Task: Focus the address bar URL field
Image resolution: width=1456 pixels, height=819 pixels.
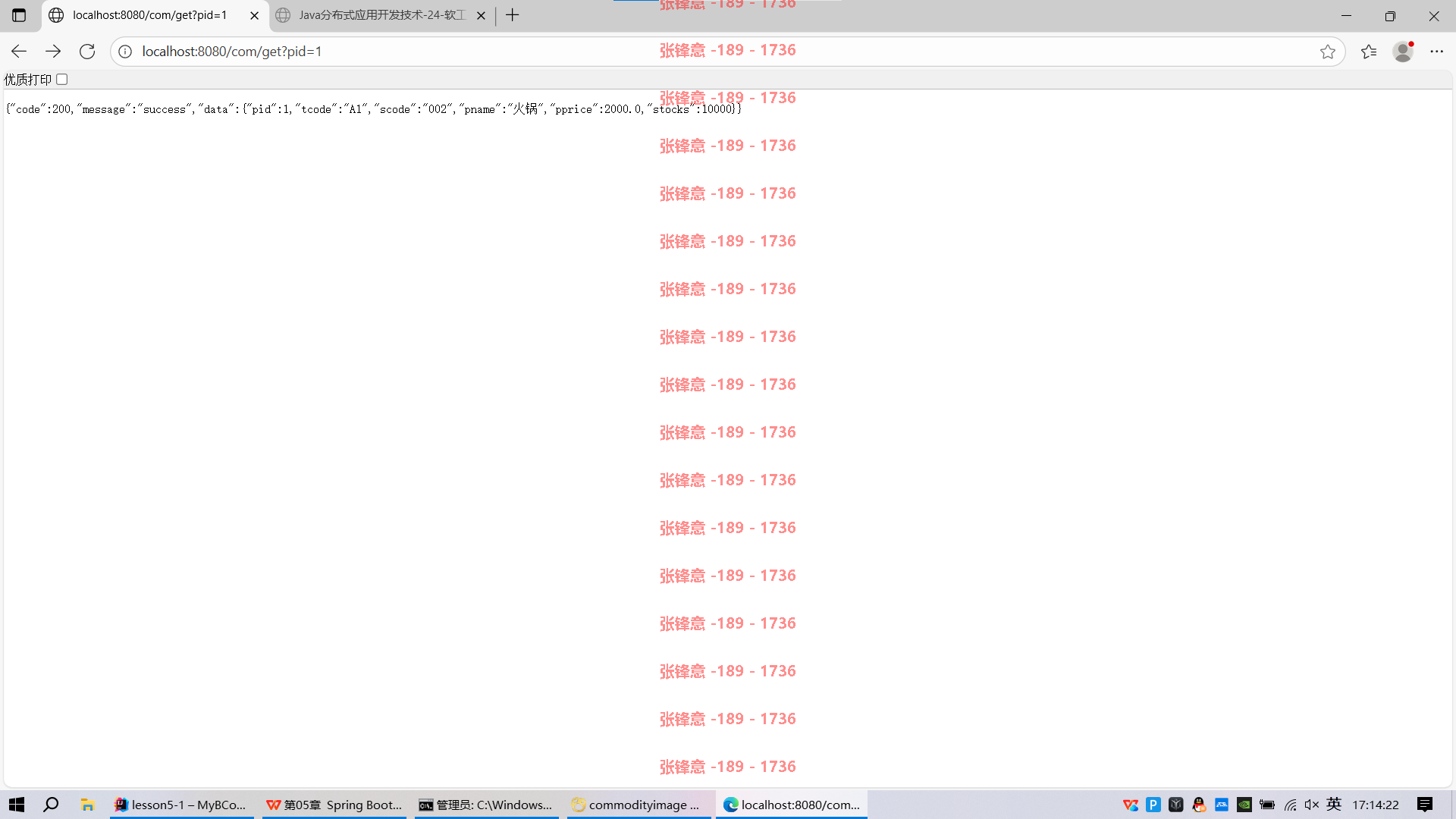Action: [x=720, y=51]
